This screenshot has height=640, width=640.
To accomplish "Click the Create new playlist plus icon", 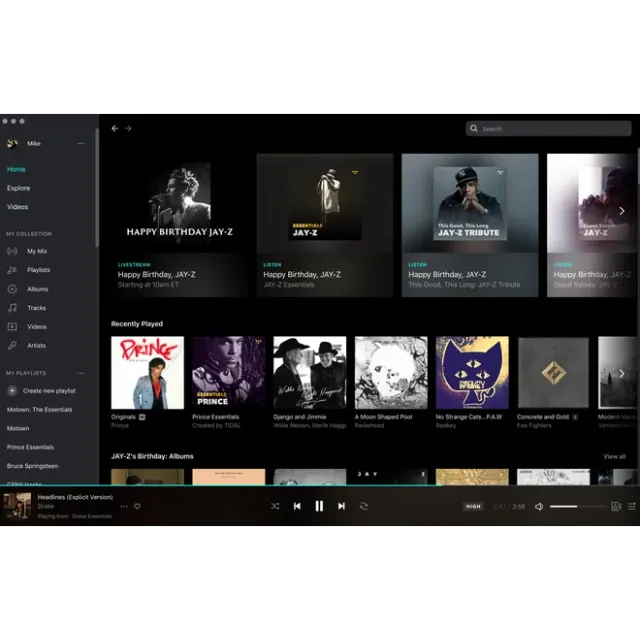I will (12, 391).
